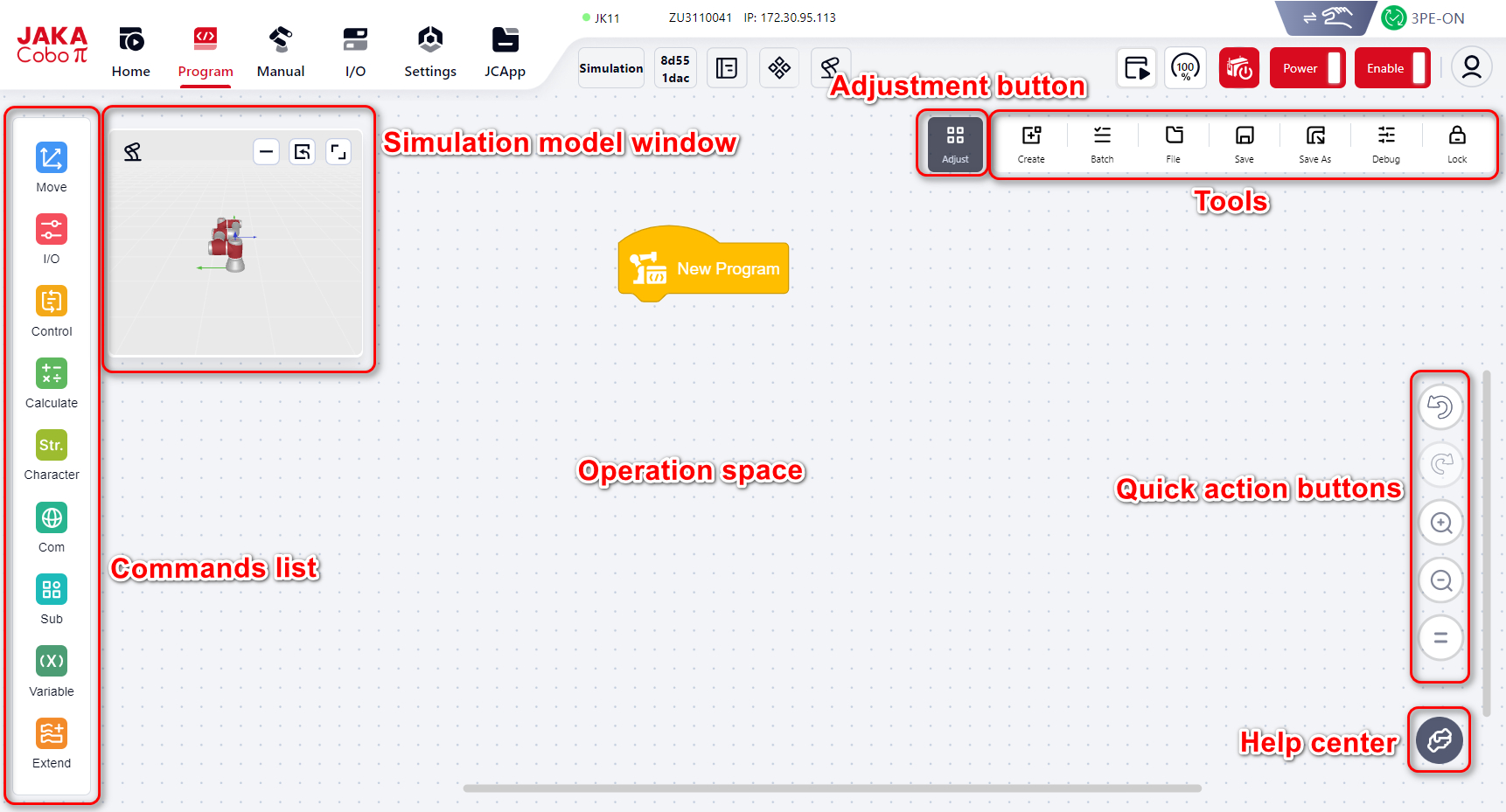Click the Adjust button
This screenshot has height=812, width=1506.
click(954, 143)
